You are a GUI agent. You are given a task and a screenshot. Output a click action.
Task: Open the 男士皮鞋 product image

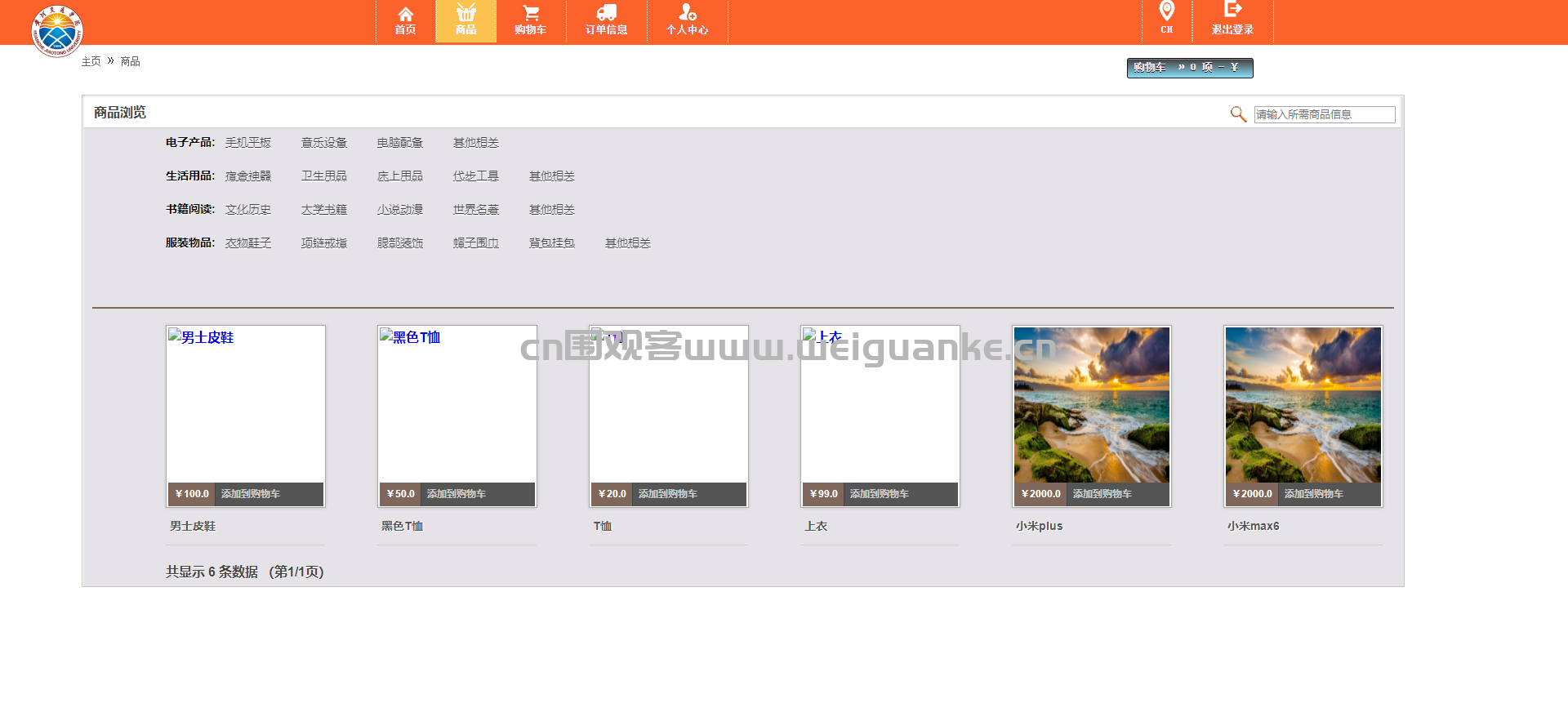246,404
